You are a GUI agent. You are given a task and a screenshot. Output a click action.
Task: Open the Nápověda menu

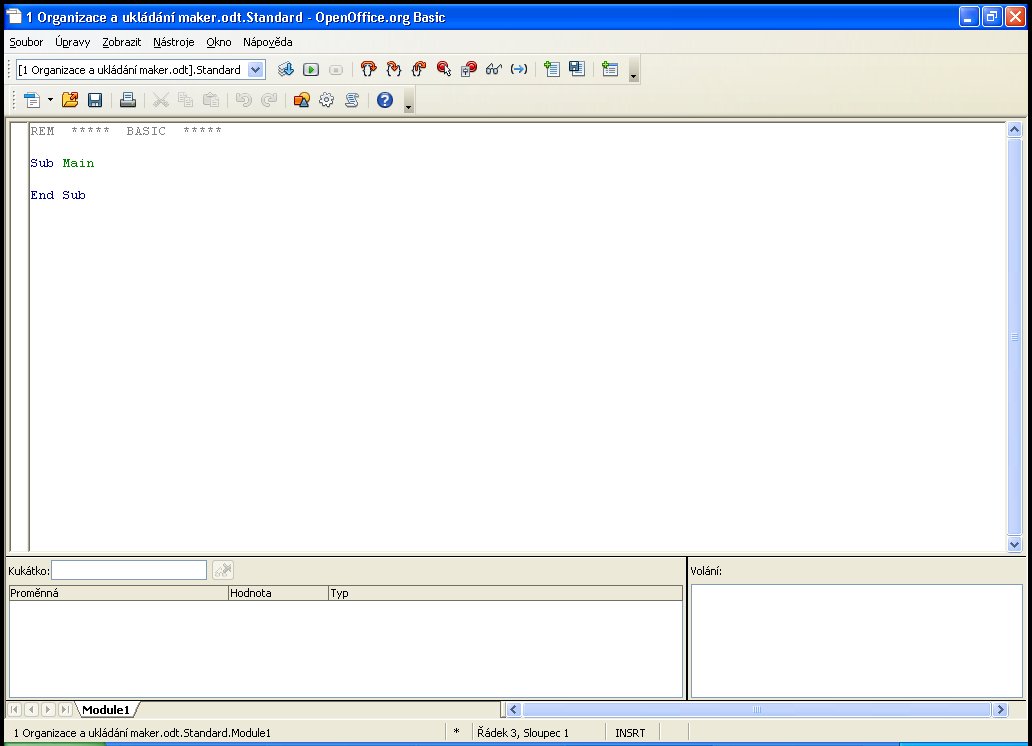(268, 42)
